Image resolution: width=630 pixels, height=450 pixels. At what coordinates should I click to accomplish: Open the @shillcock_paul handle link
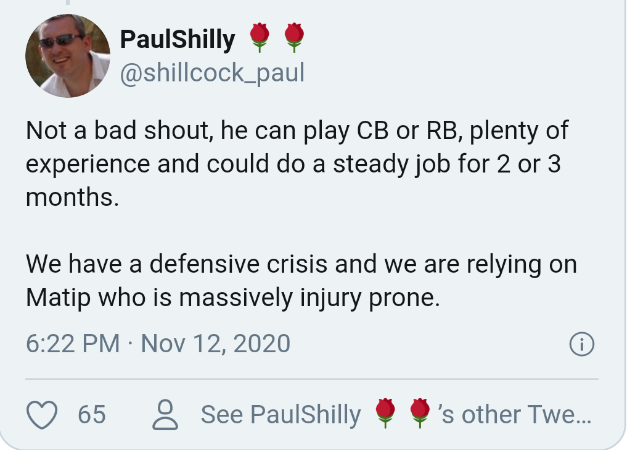click(212, 74)
